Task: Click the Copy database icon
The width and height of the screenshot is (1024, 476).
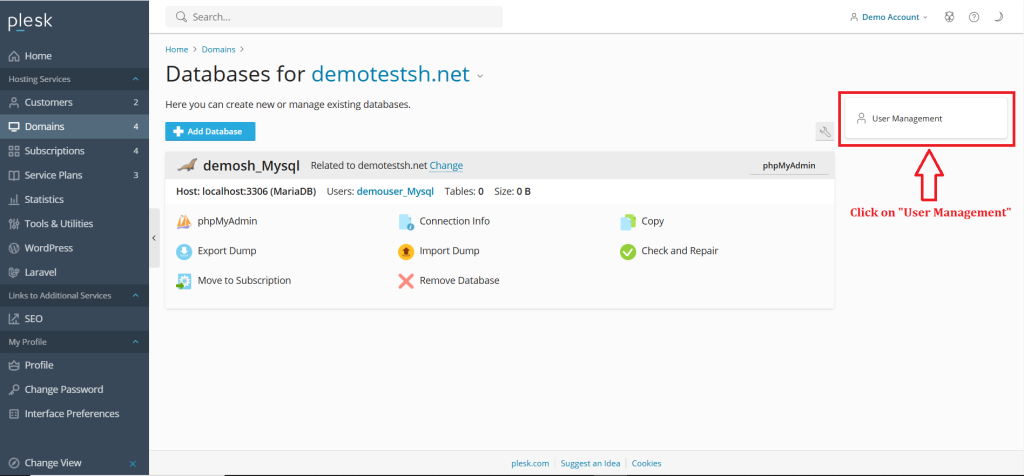Action: pyautogui.click(x=628, y=222)
